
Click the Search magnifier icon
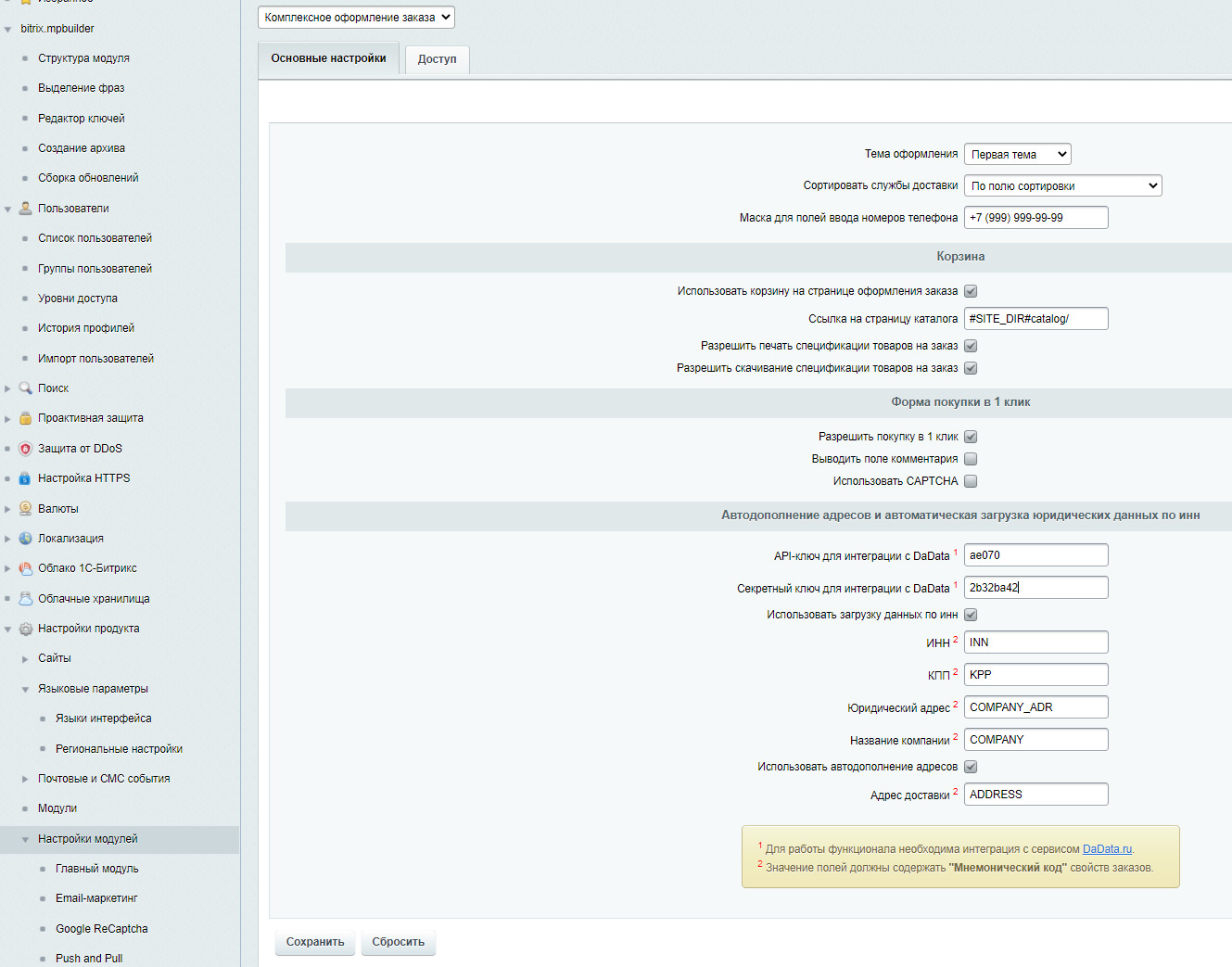click(26, 388)
